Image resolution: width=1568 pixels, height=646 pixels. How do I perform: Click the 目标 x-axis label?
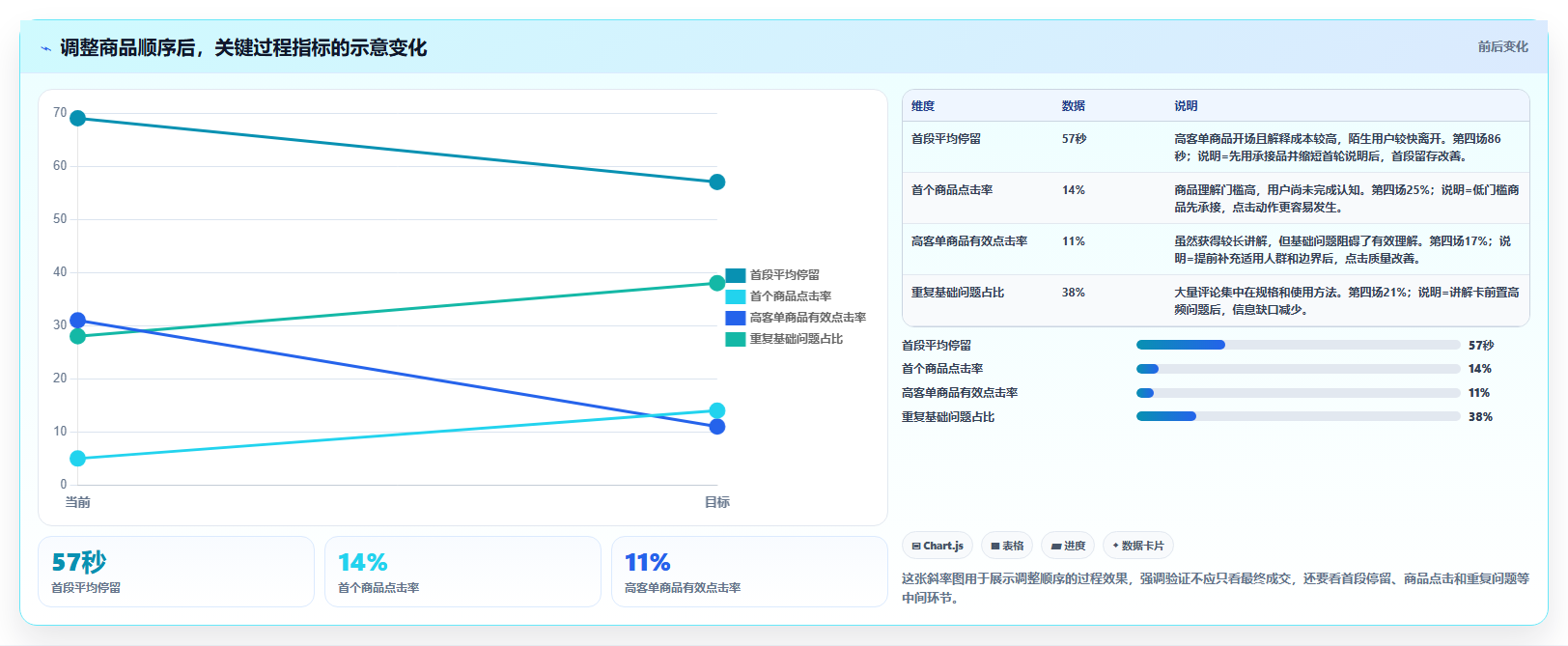tap(717, 502)
